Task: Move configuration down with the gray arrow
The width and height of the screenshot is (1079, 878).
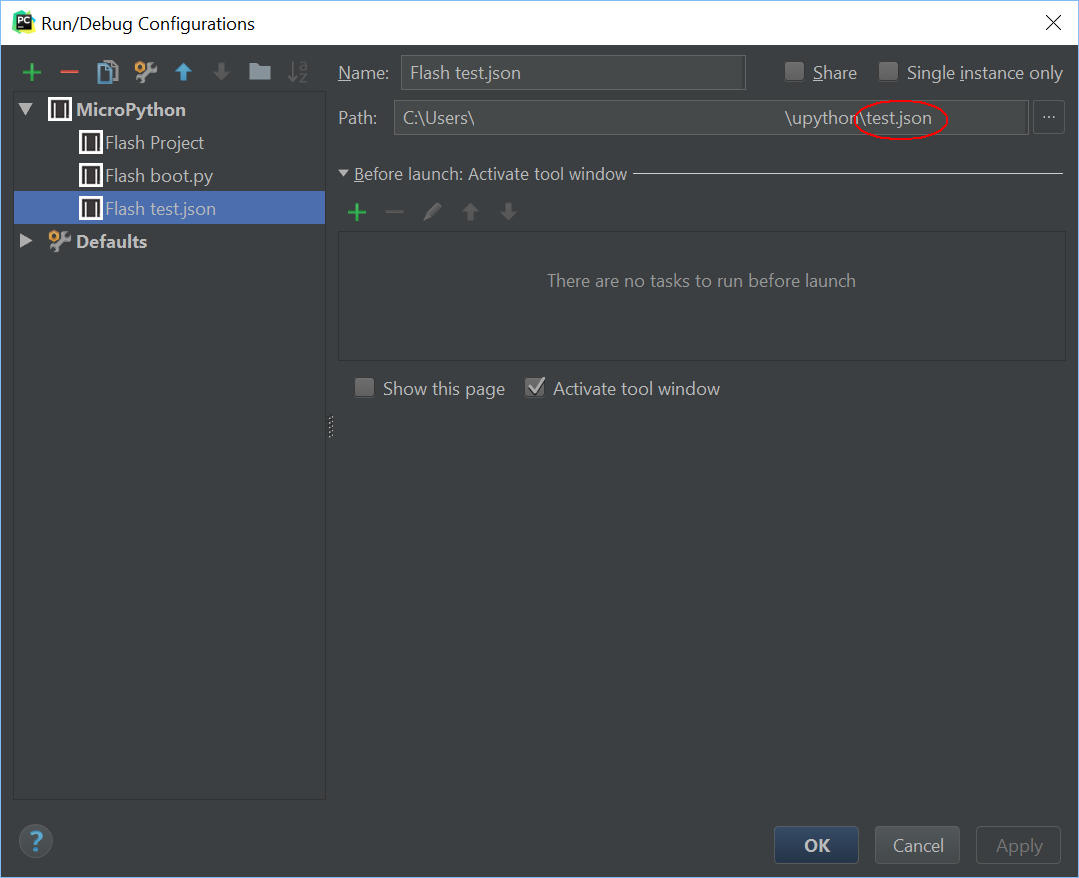Action: coord(221,72)
